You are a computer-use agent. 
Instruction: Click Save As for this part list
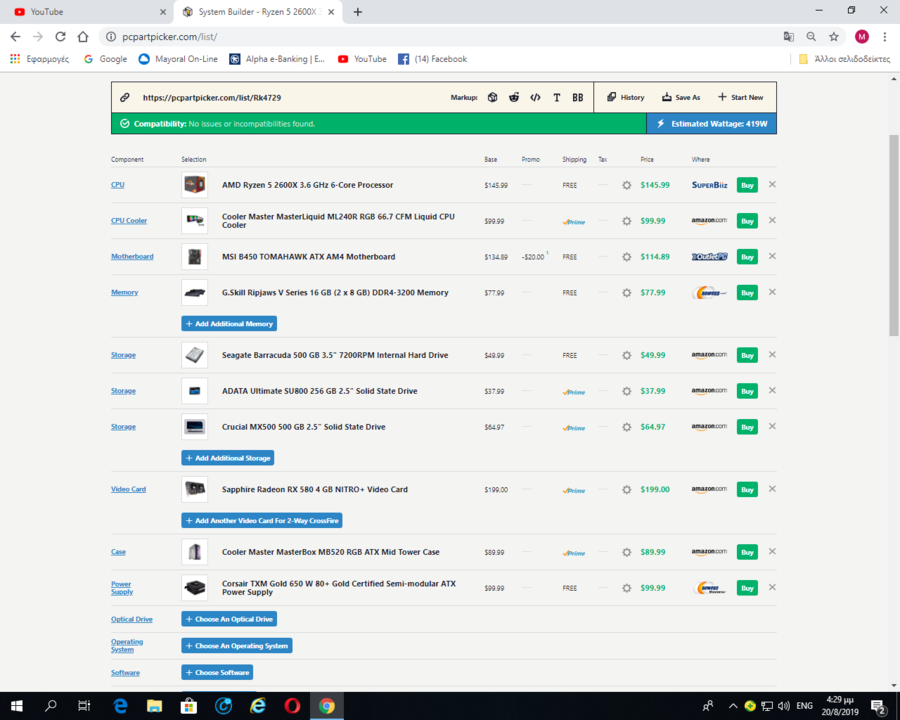[x=681, y=98]
